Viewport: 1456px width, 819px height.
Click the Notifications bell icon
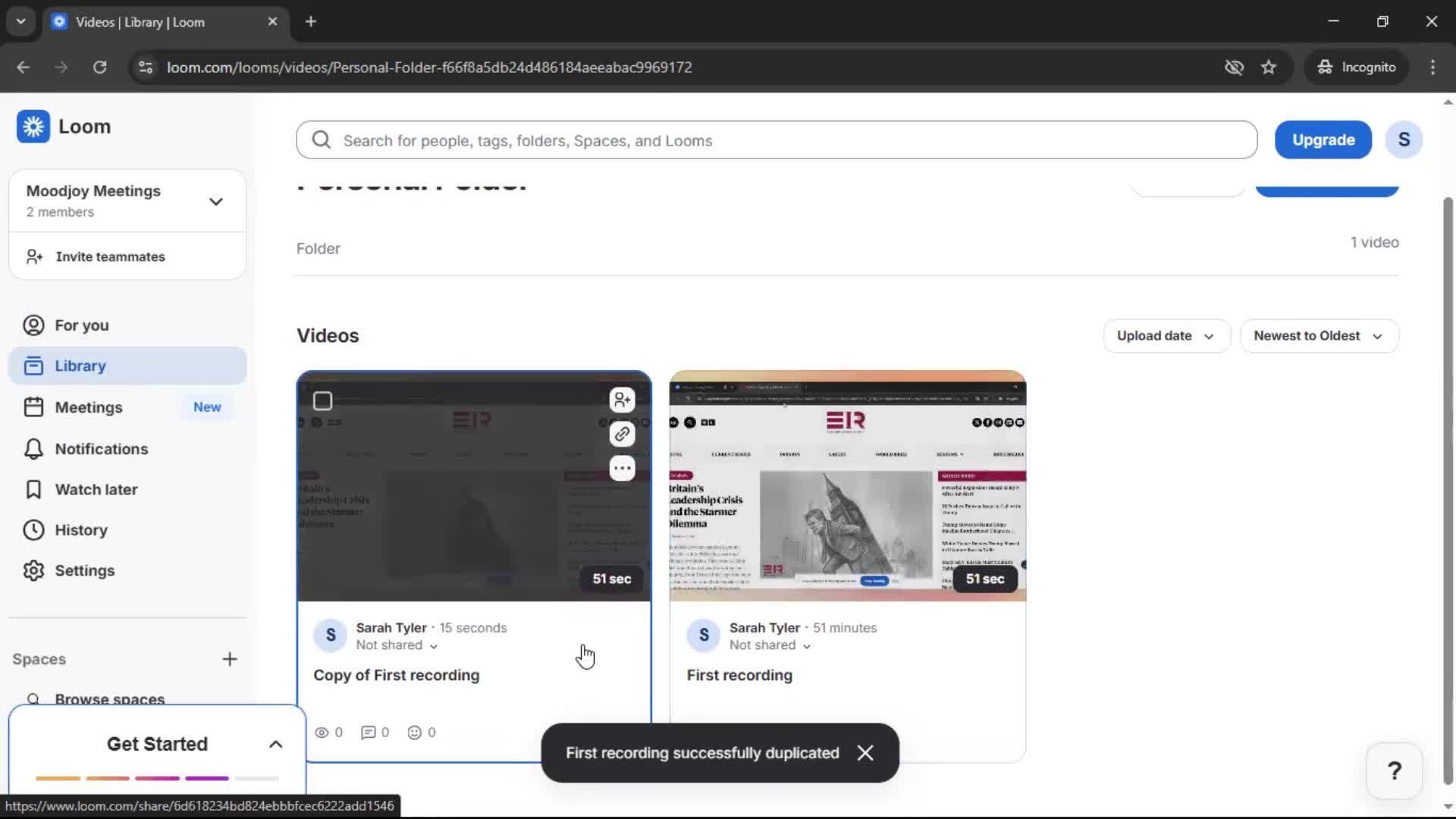coord(33,448)
